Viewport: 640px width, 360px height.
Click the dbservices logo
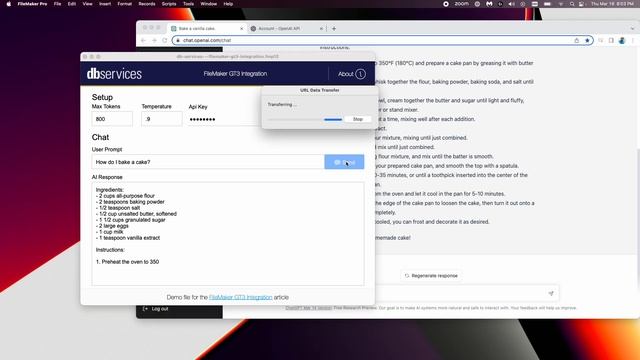pyautogui.click(x=114, y=74)
